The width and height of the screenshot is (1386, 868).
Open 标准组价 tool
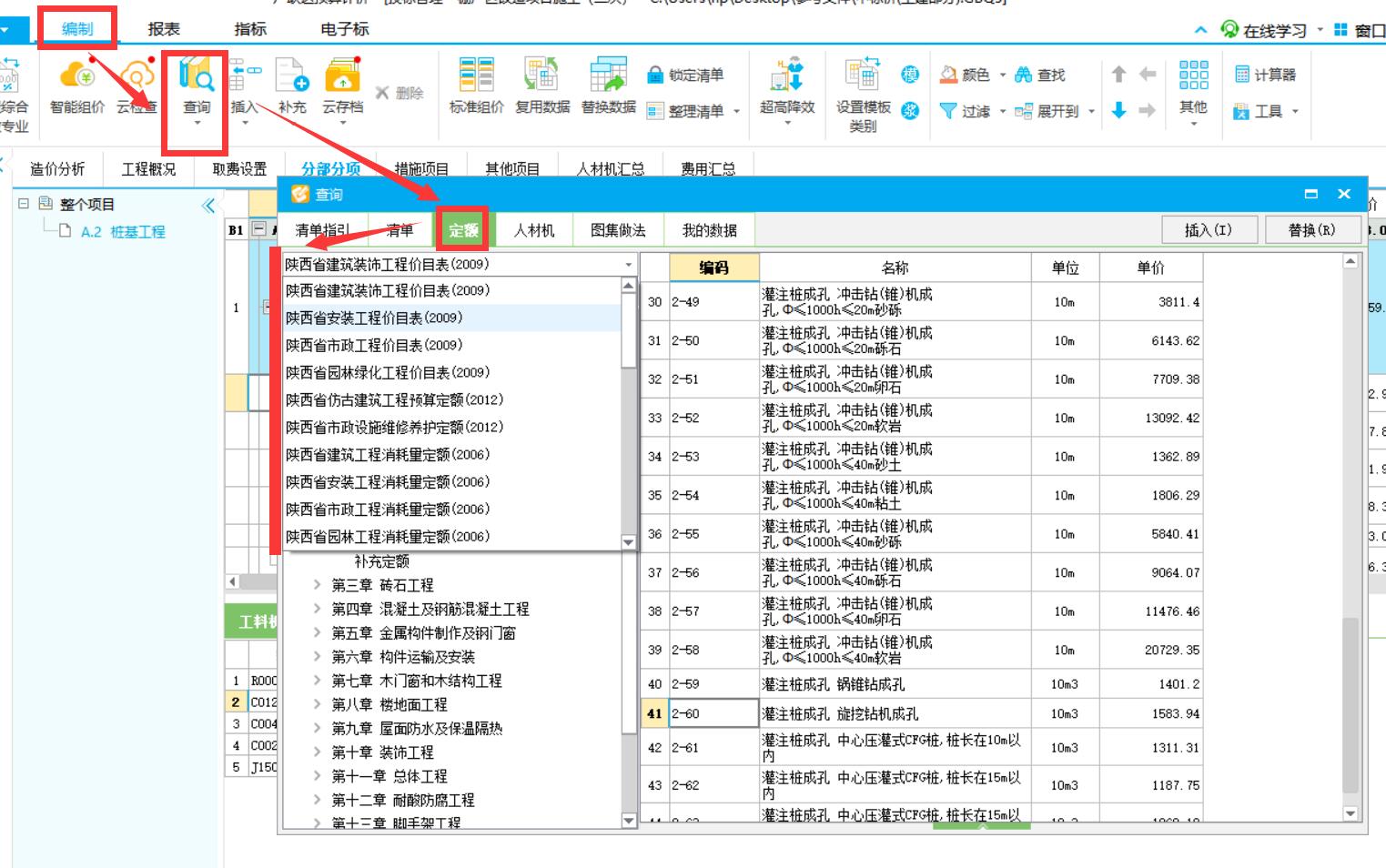477,87
